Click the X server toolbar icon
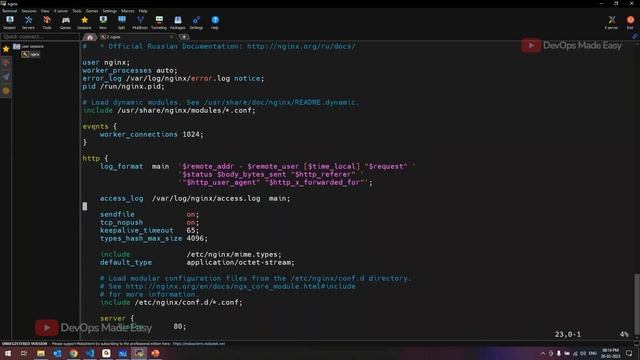Viewport: 640px width, 360px height. [611, 22]
